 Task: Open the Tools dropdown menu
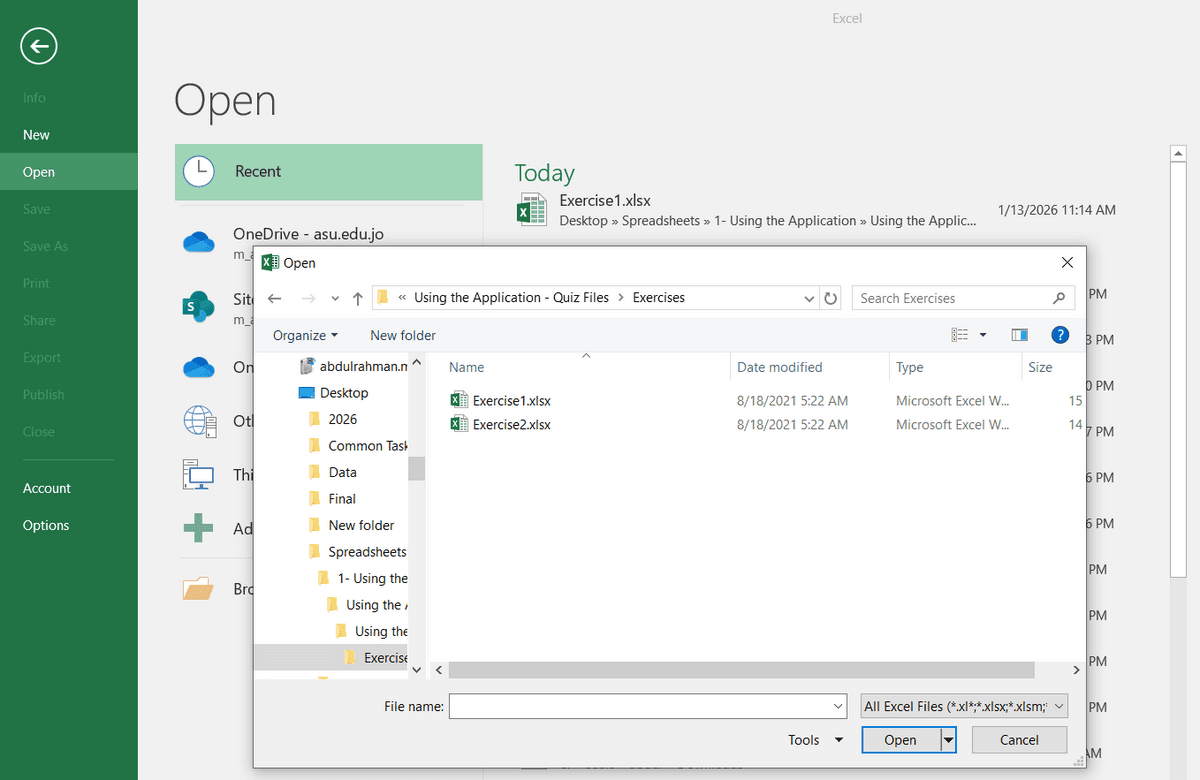pos(817,740)
